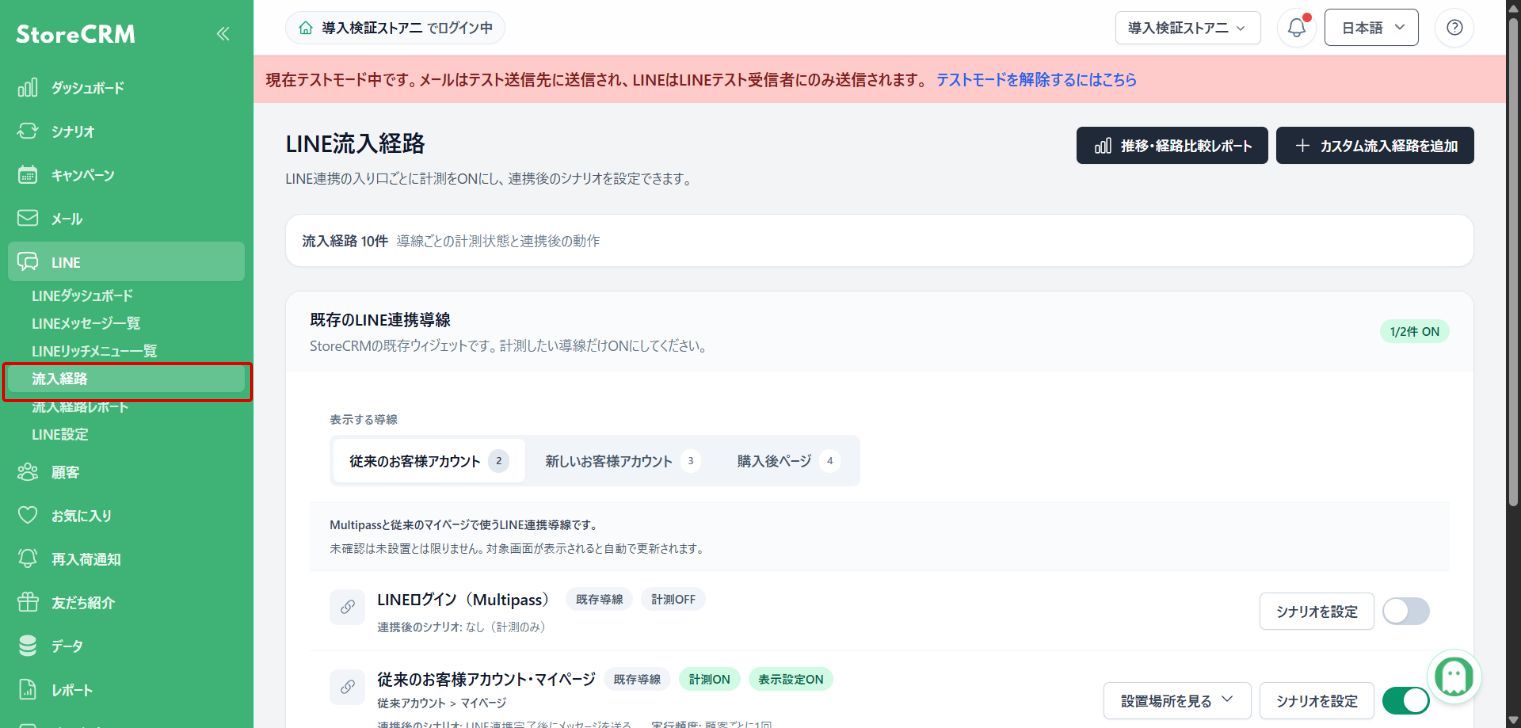
Task: Open the floating chat assistant icon
Action: (x=1454, y=677)
